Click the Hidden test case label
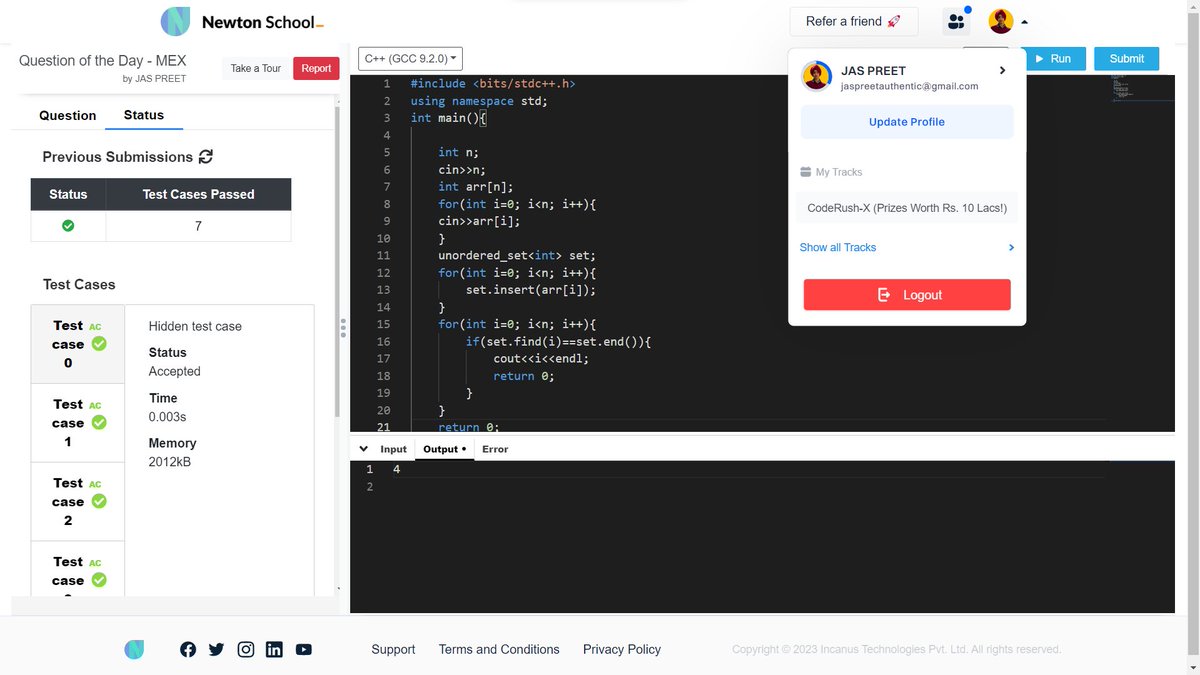 [x=195, y=326]
